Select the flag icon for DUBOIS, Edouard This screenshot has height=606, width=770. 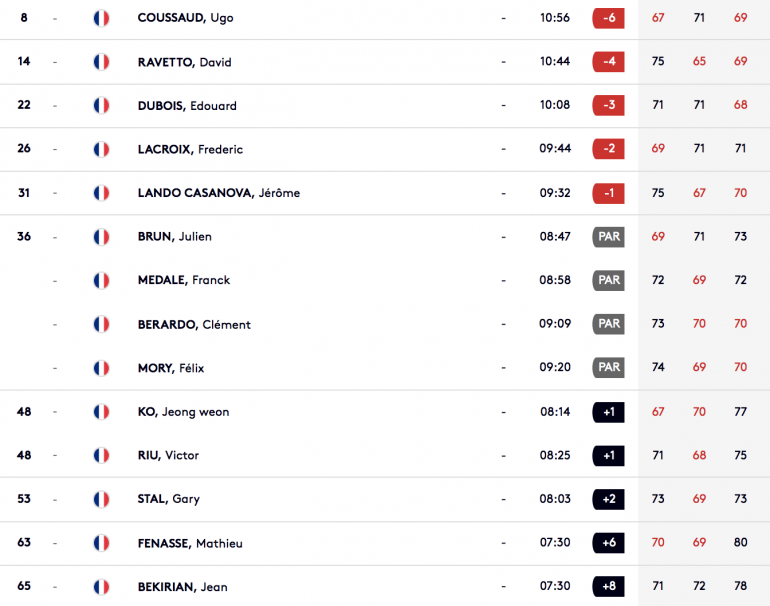[101, 106]
